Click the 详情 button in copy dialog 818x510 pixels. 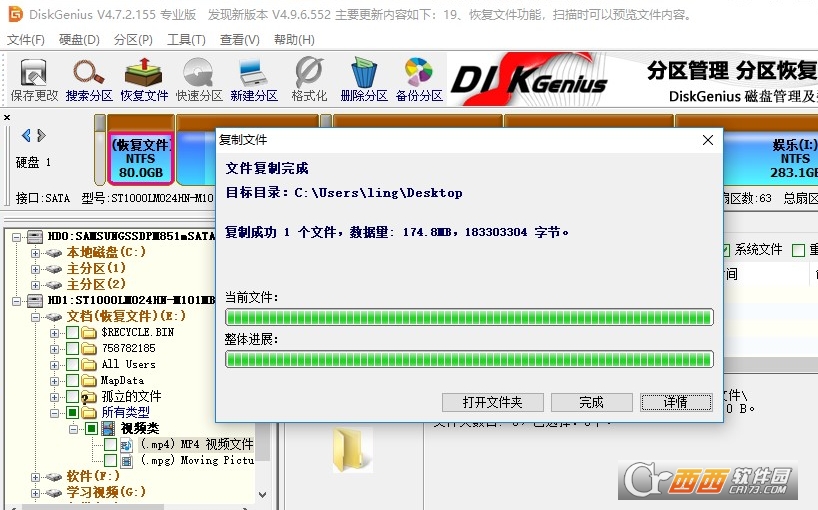pos(676,402)
